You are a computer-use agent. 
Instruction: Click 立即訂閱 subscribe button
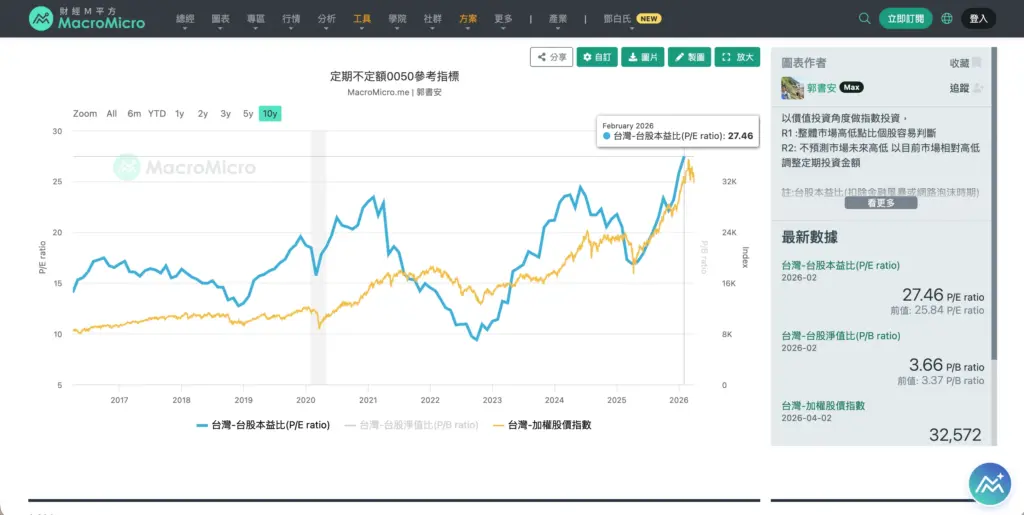pyautogui.click(x=905, y=18)
